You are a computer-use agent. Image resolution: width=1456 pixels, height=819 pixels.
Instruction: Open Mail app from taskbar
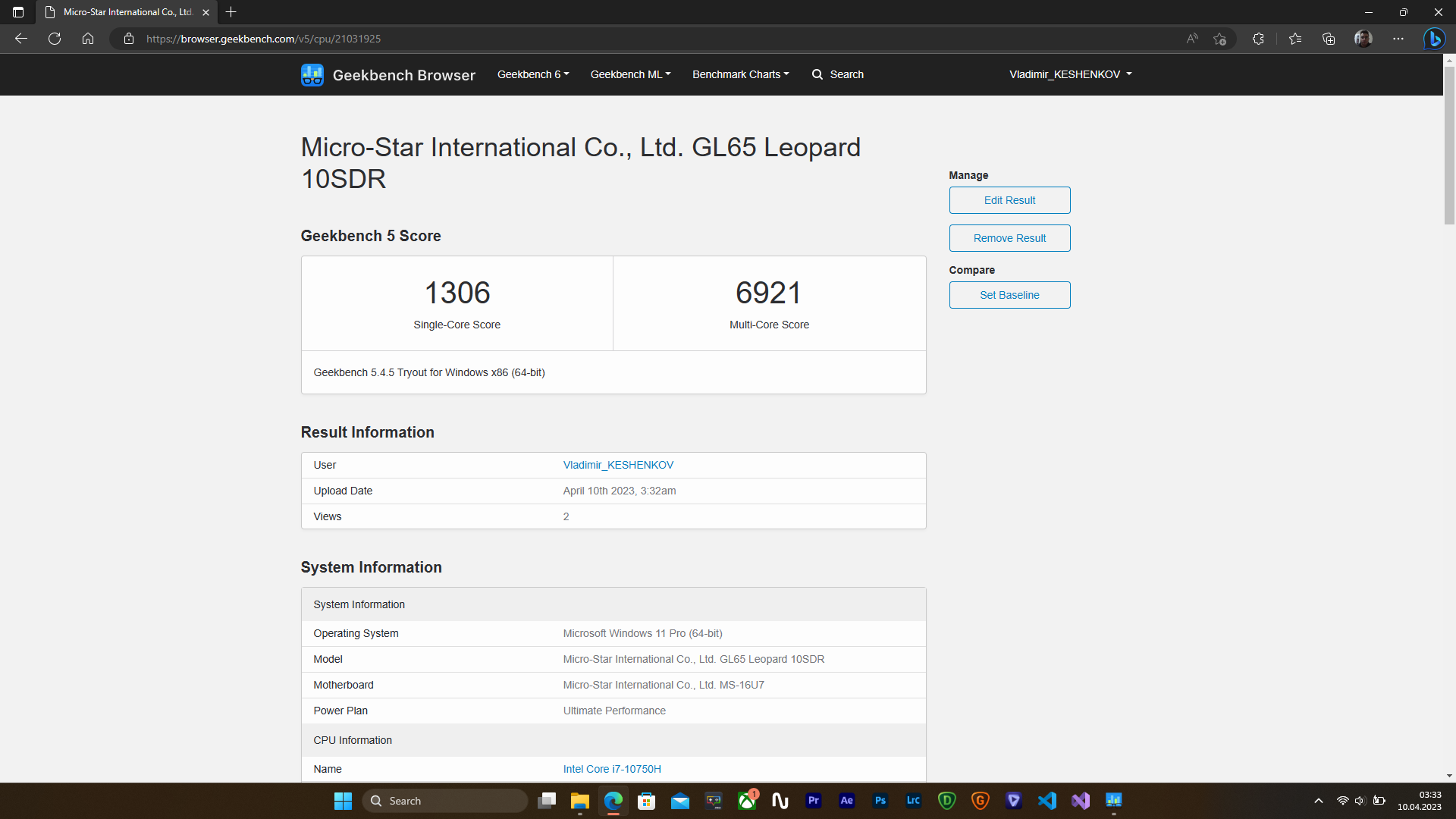point(680,801)
